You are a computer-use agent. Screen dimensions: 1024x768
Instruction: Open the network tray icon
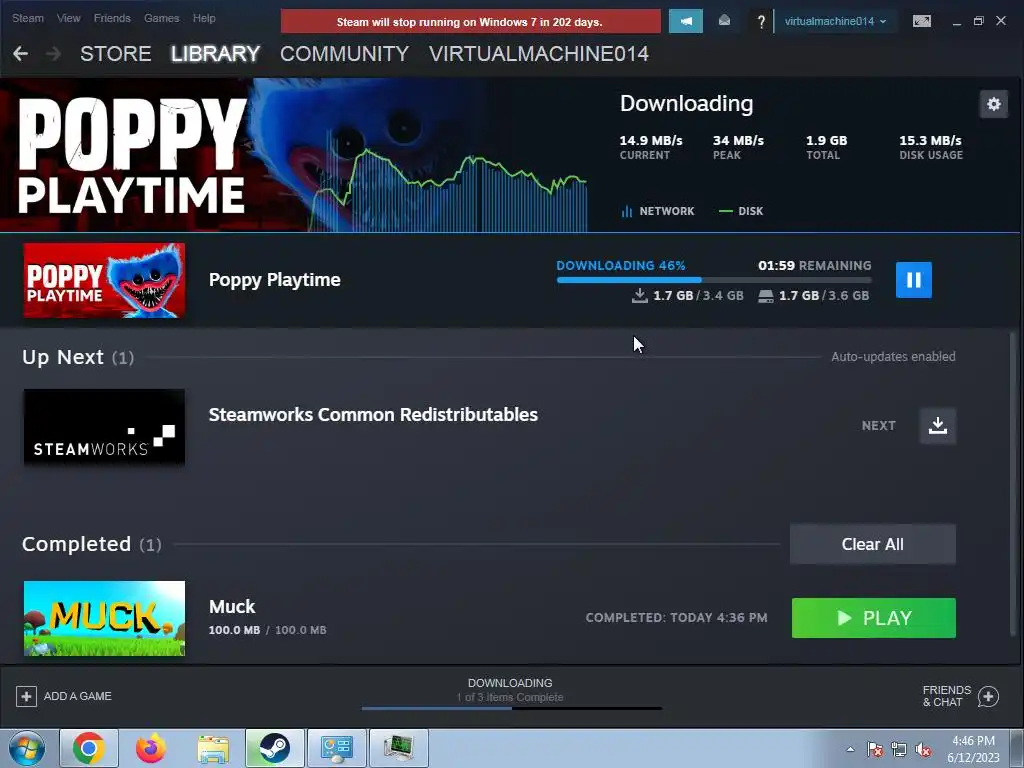click(x=899, y=749)
